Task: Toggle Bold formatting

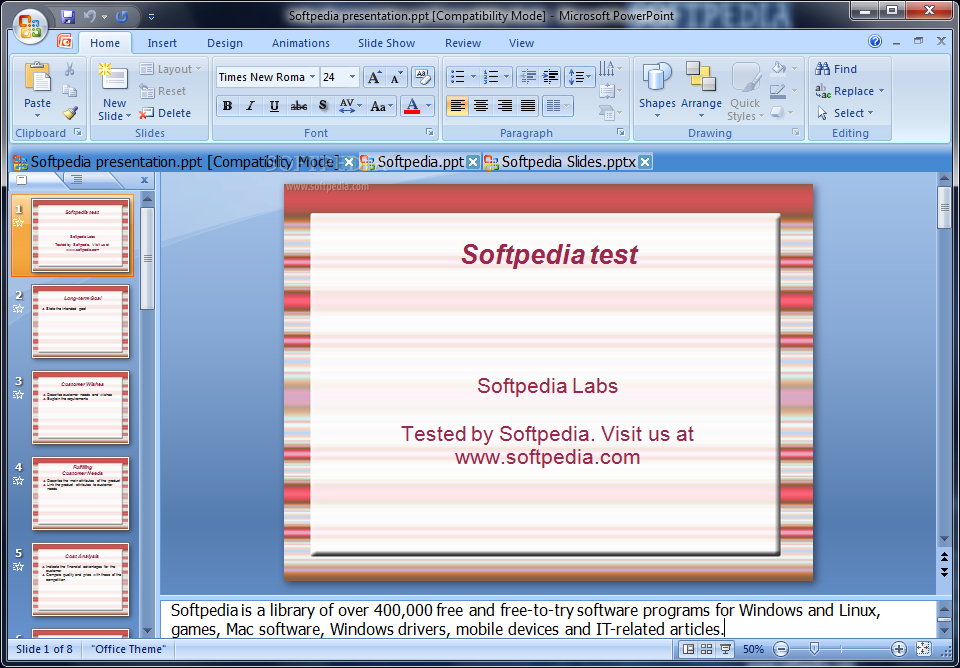Action: [x=227, y=106]
